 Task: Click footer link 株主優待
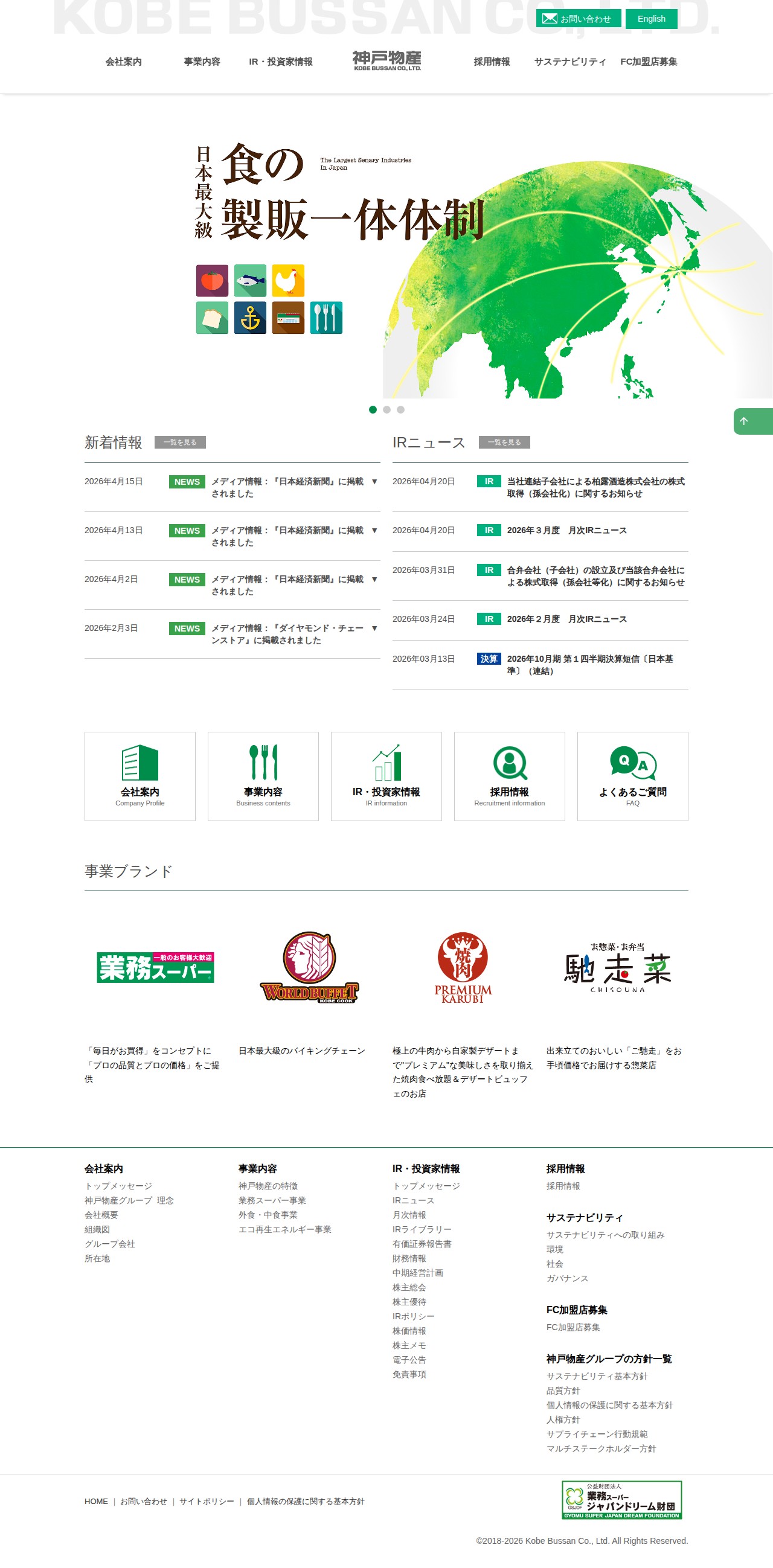coord(409,1302)
